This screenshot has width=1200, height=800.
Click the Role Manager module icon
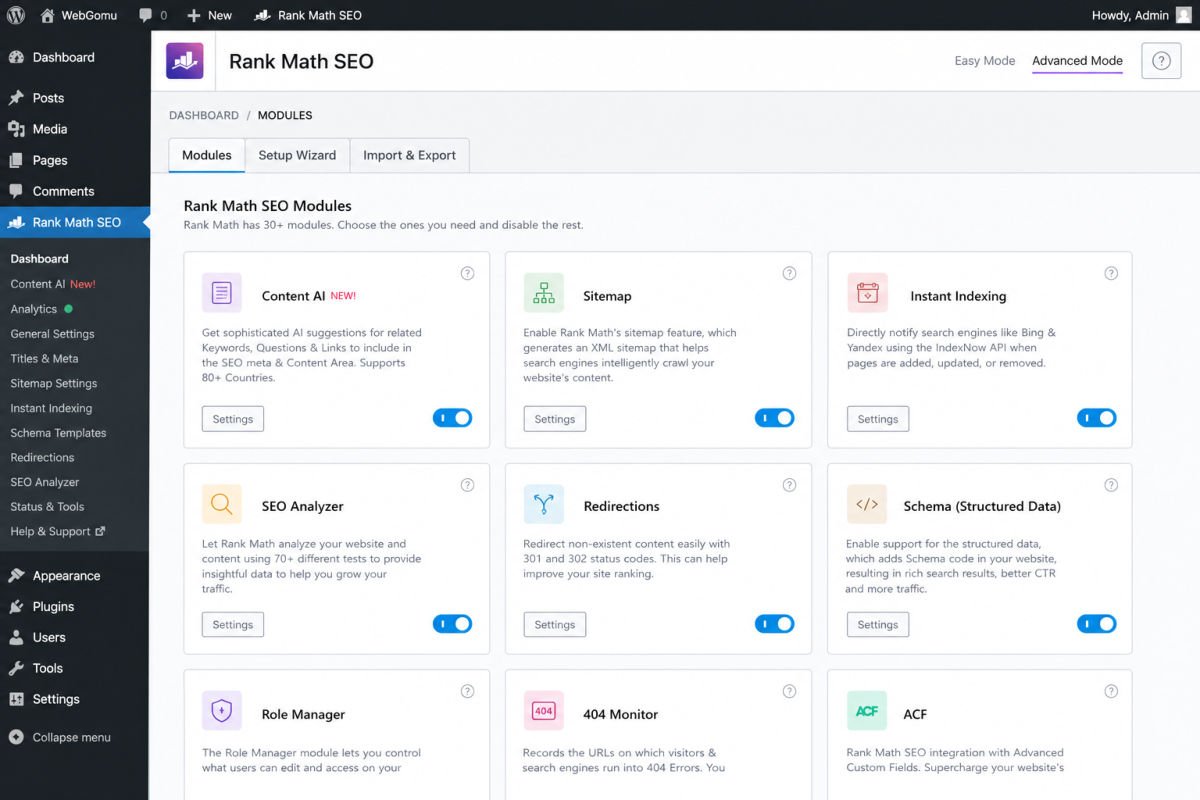[x=222, y=711]
